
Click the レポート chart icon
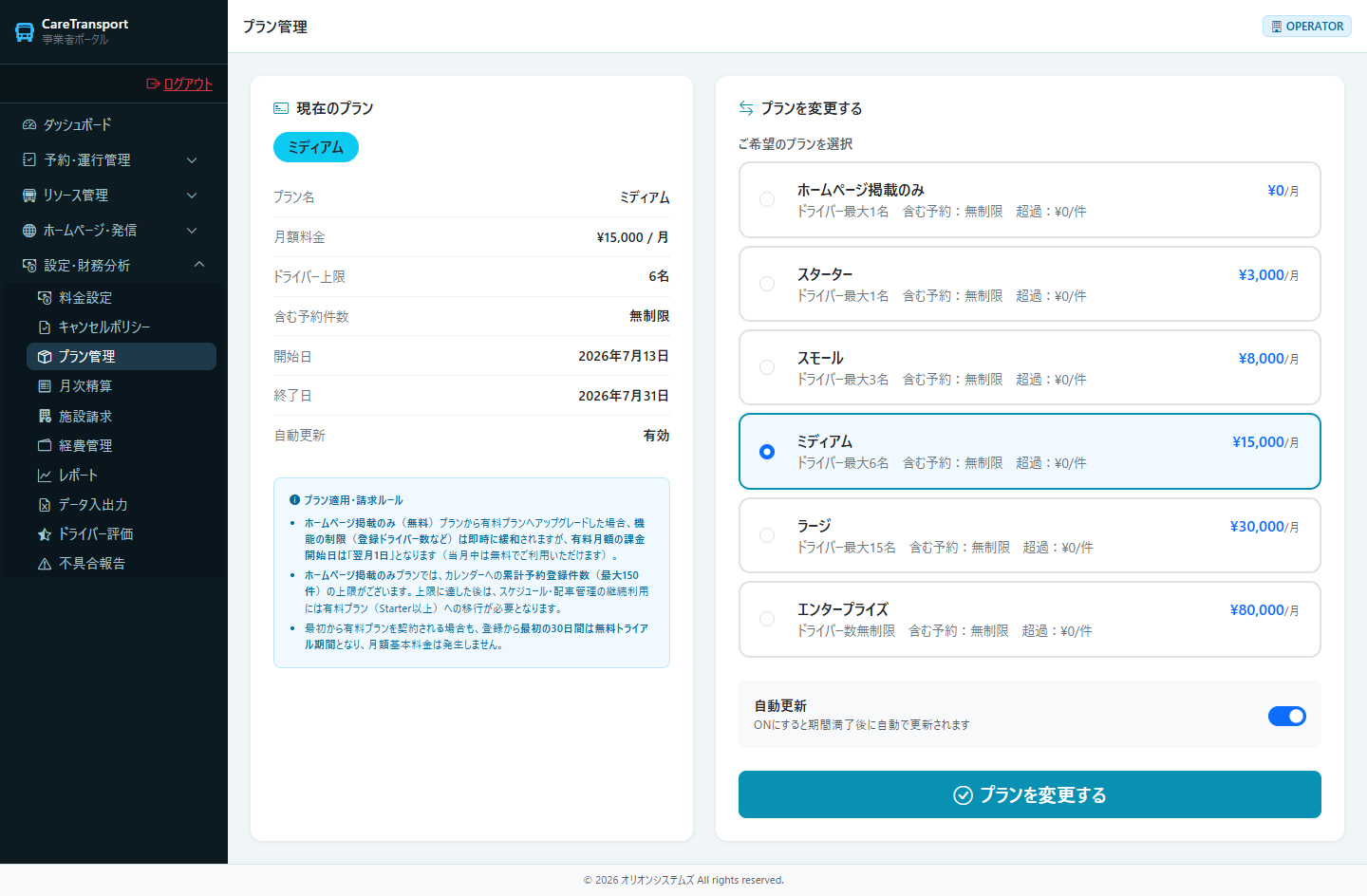[45, 475]
